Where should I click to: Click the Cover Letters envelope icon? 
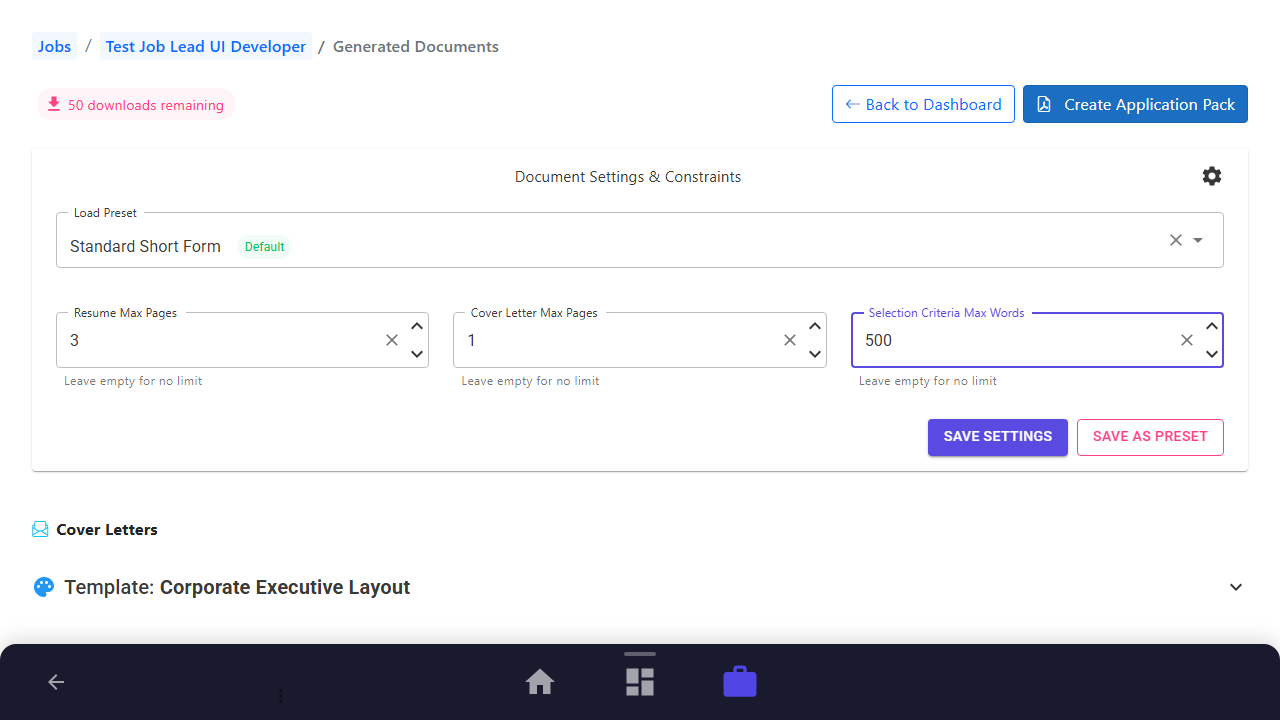pyautogui.click(x=40, y=530)
